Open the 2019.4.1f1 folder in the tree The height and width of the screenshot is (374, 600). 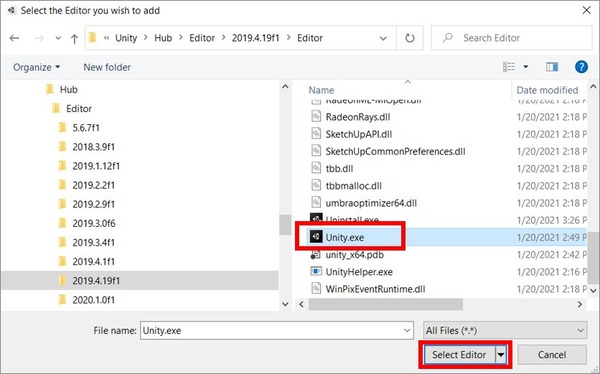pos(94,262)
